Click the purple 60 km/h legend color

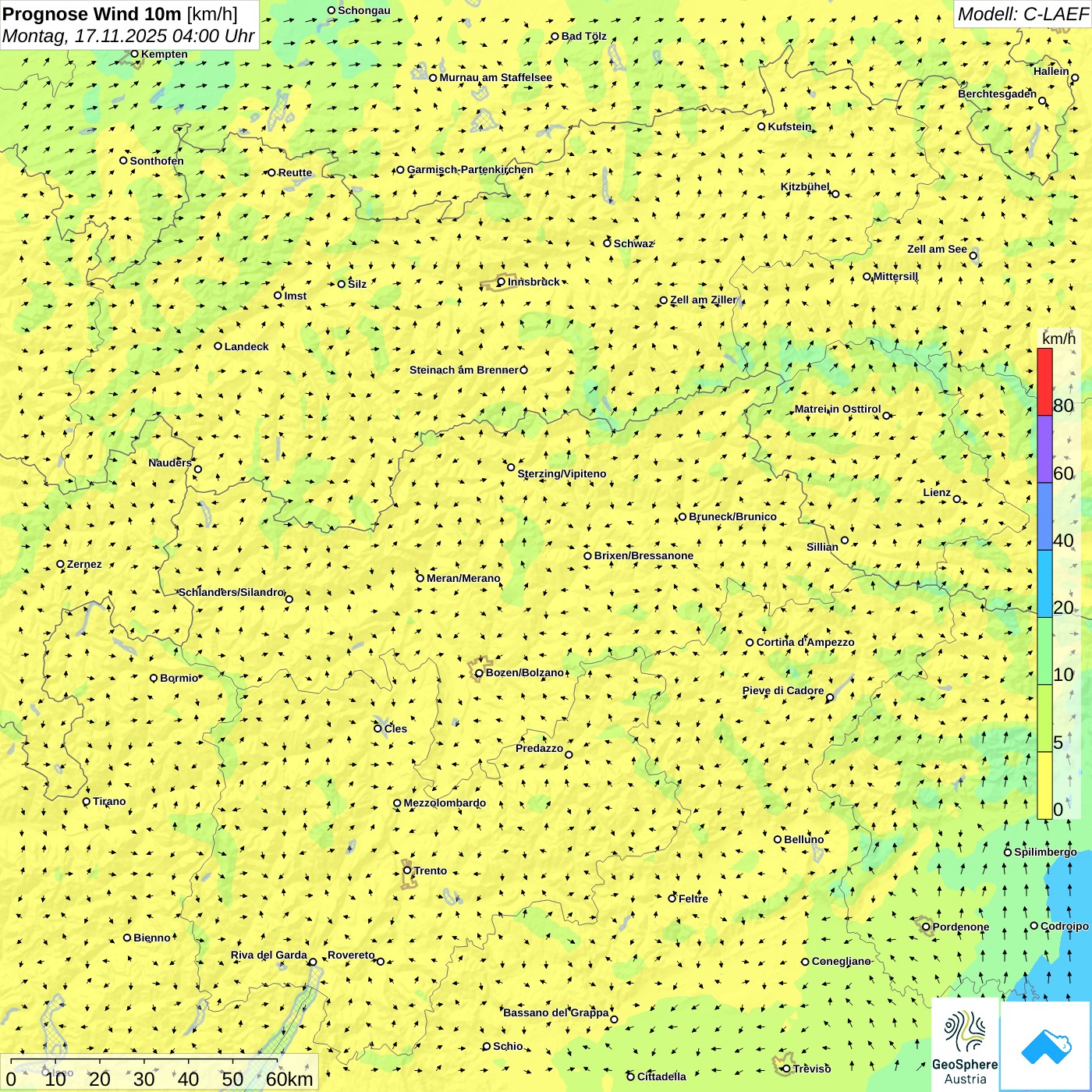pos(1044,449)
